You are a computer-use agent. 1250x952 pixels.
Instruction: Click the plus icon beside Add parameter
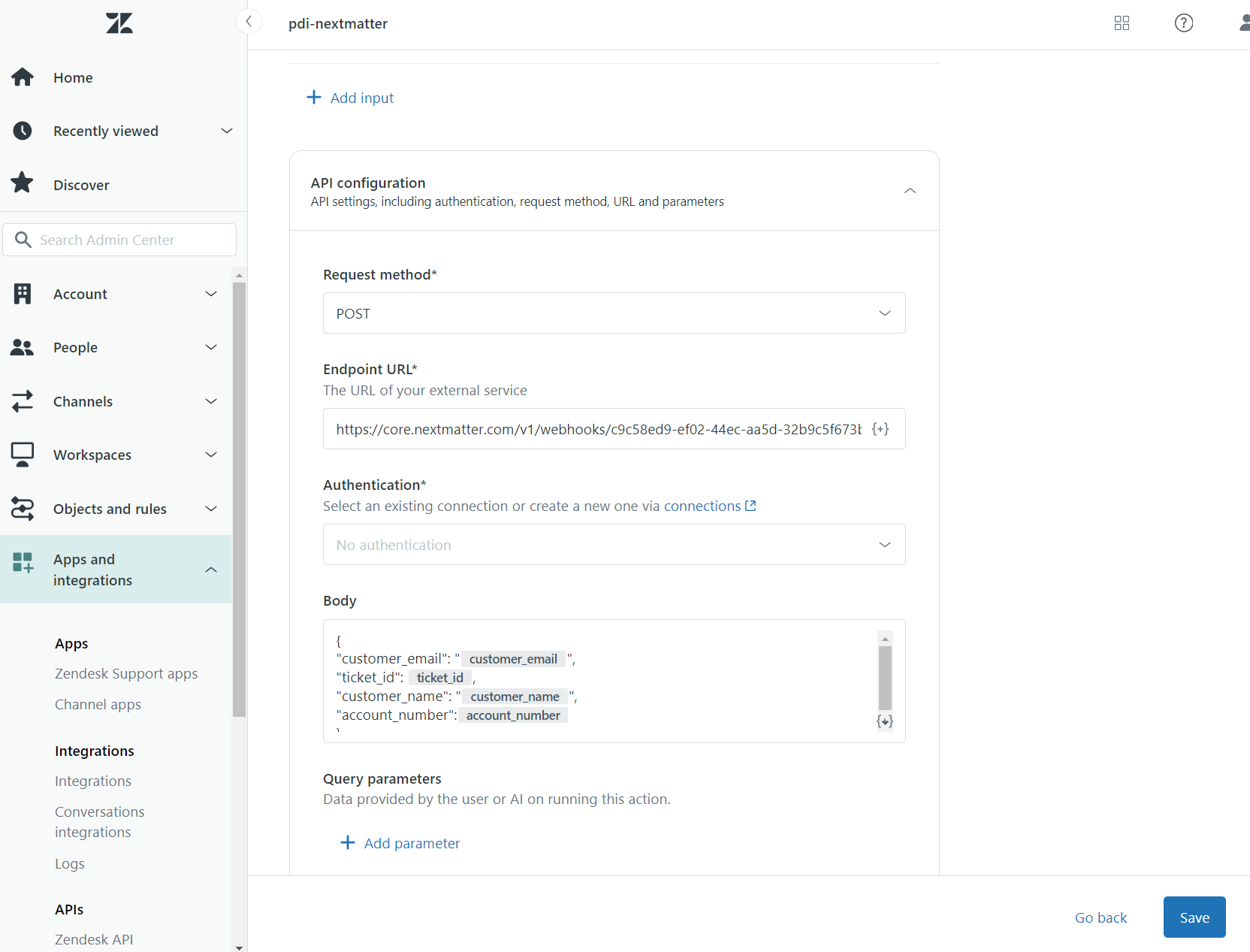pos(348,843)
